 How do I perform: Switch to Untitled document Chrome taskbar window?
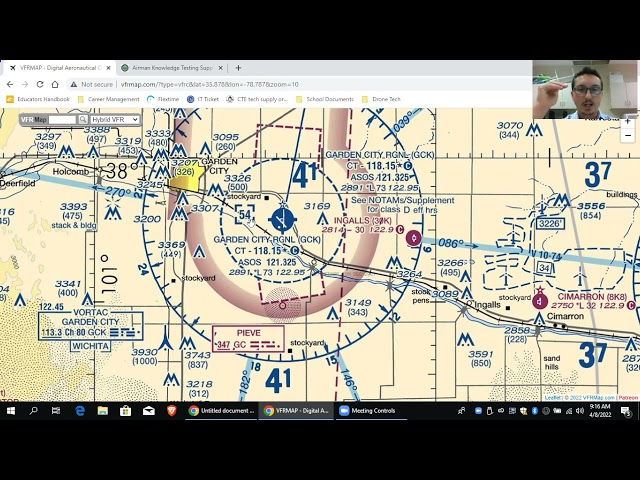221,411
